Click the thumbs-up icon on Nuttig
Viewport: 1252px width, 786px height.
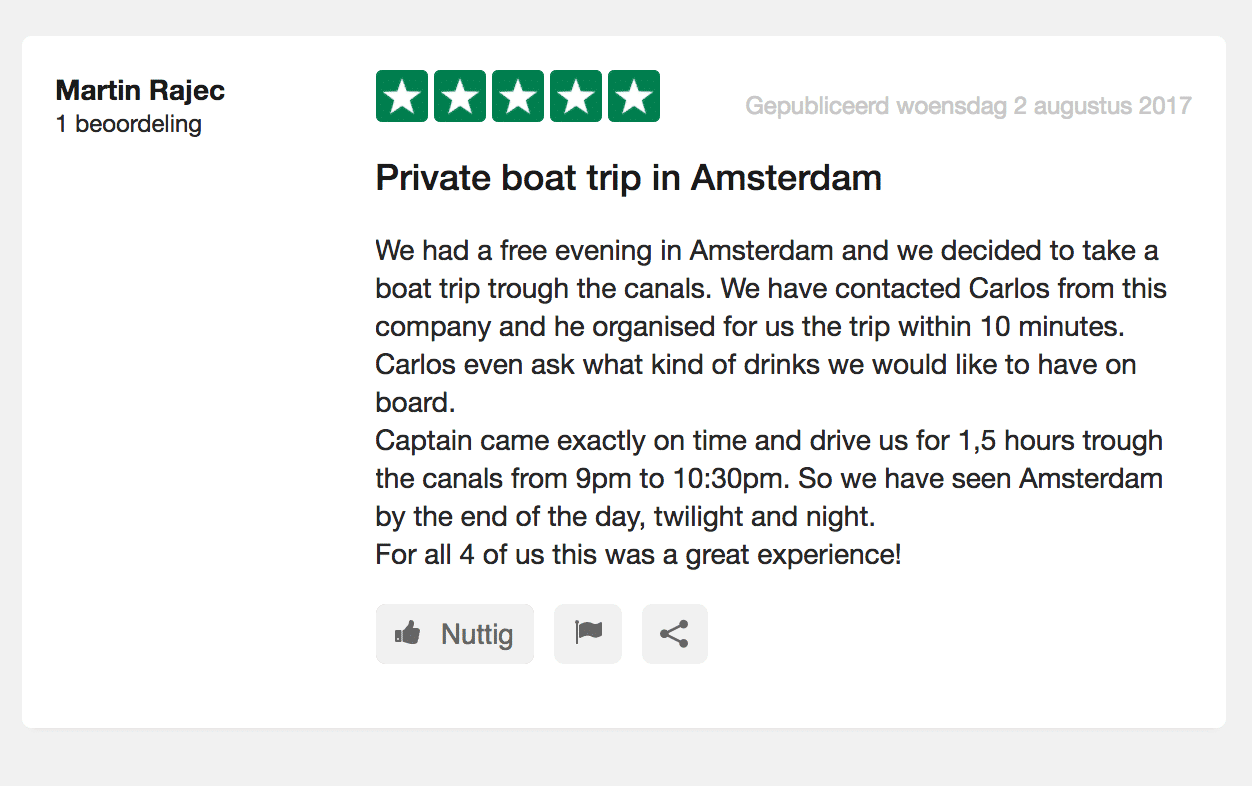(x=407, y=634)
